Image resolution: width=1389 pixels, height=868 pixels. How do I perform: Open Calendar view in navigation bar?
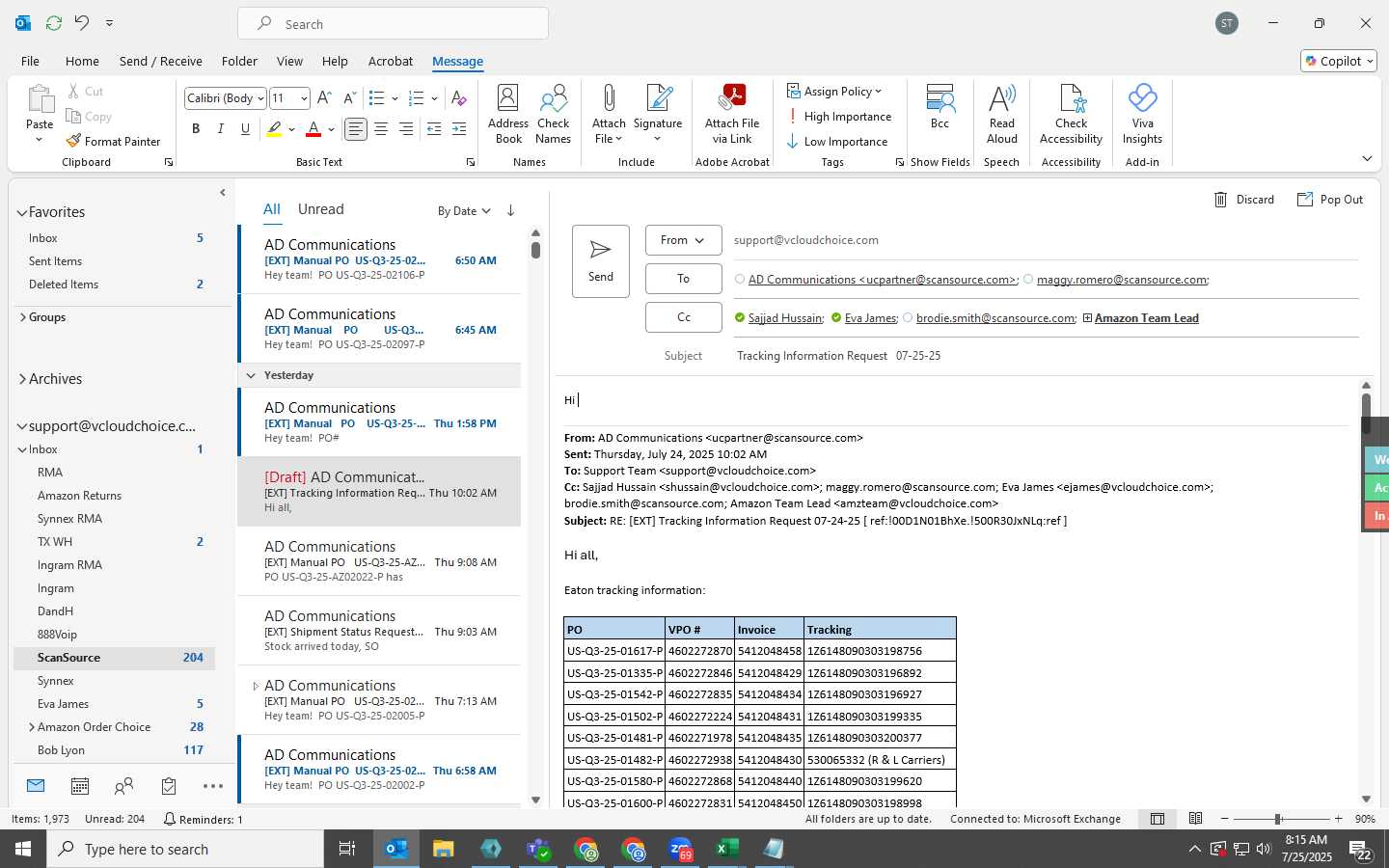80,786
